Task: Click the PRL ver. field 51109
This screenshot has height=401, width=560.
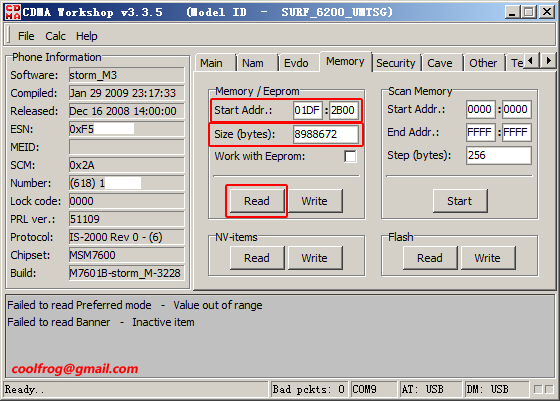Action: (x=126, y=219)
